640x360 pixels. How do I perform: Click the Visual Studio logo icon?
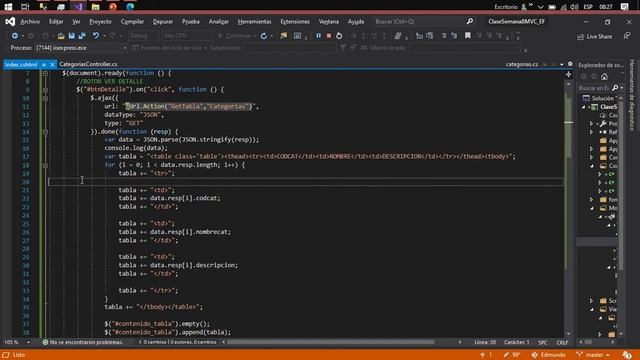[10, 22]
